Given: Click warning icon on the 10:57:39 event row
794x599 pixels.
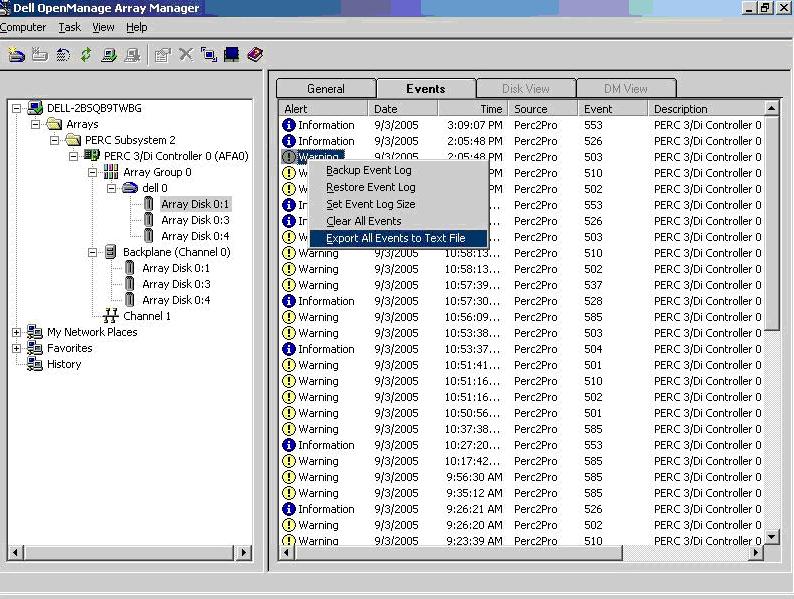Looking at the screenshot, I should click(x=289, y=285).
